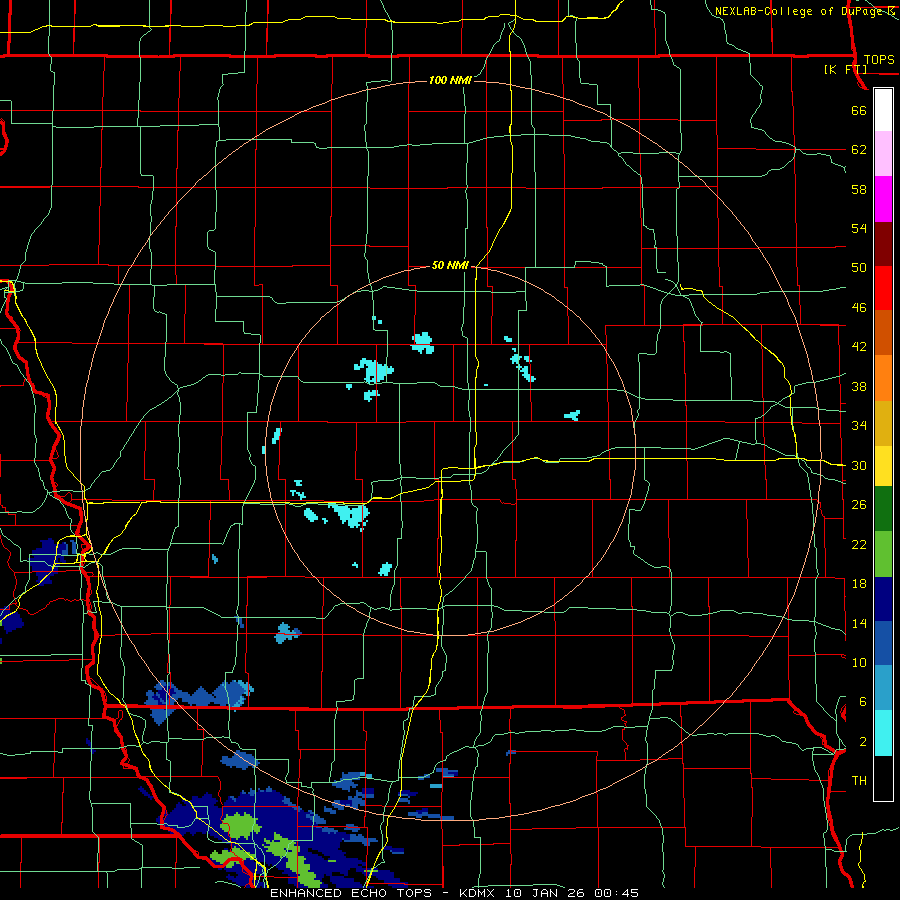Select the gold legend swatch
This screenshot has height=900, width=900.
pyautogui.click(x=883, y=424)
